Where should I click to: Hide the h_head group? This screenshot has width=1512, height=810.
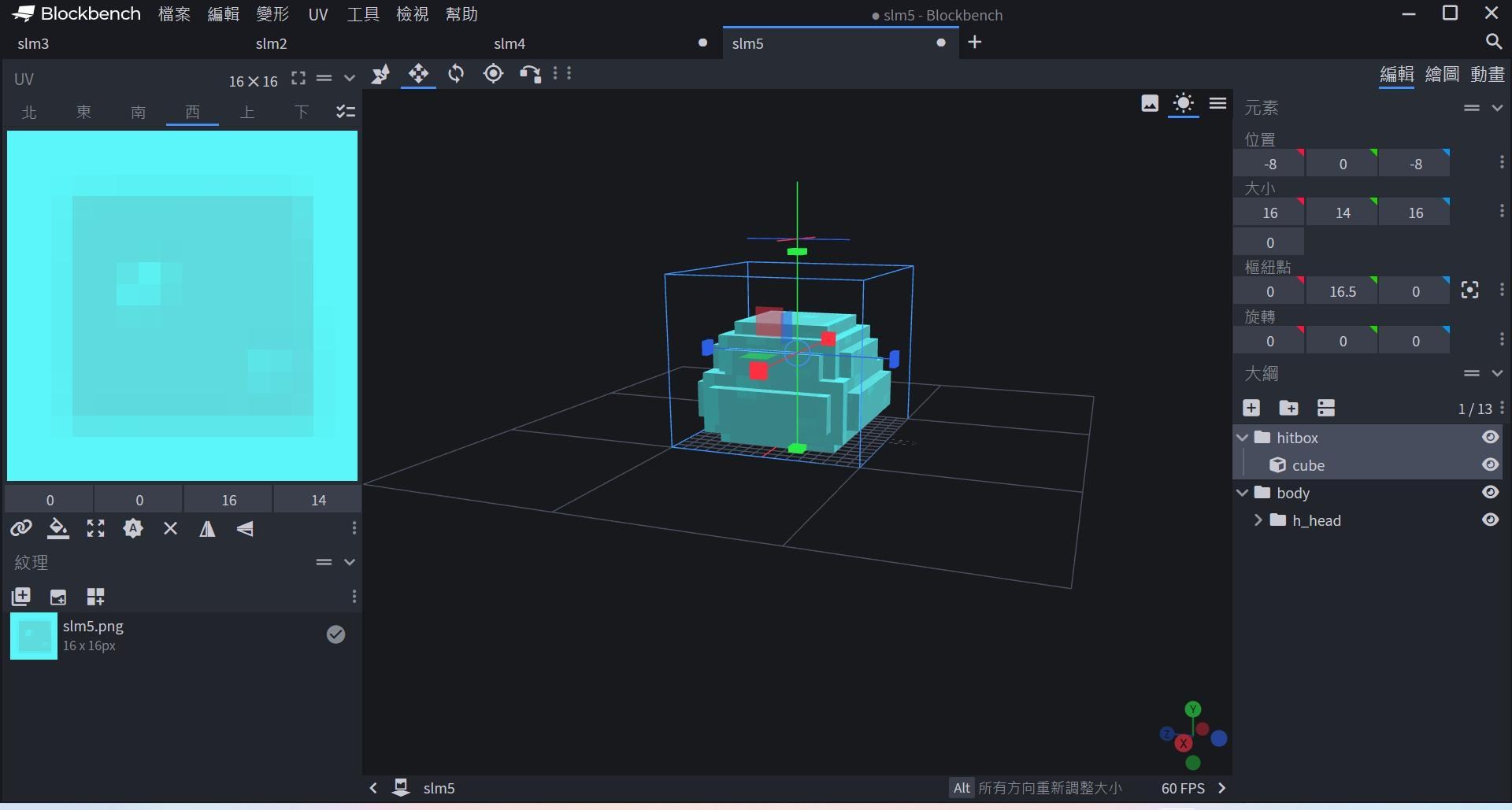[1490, 520]
